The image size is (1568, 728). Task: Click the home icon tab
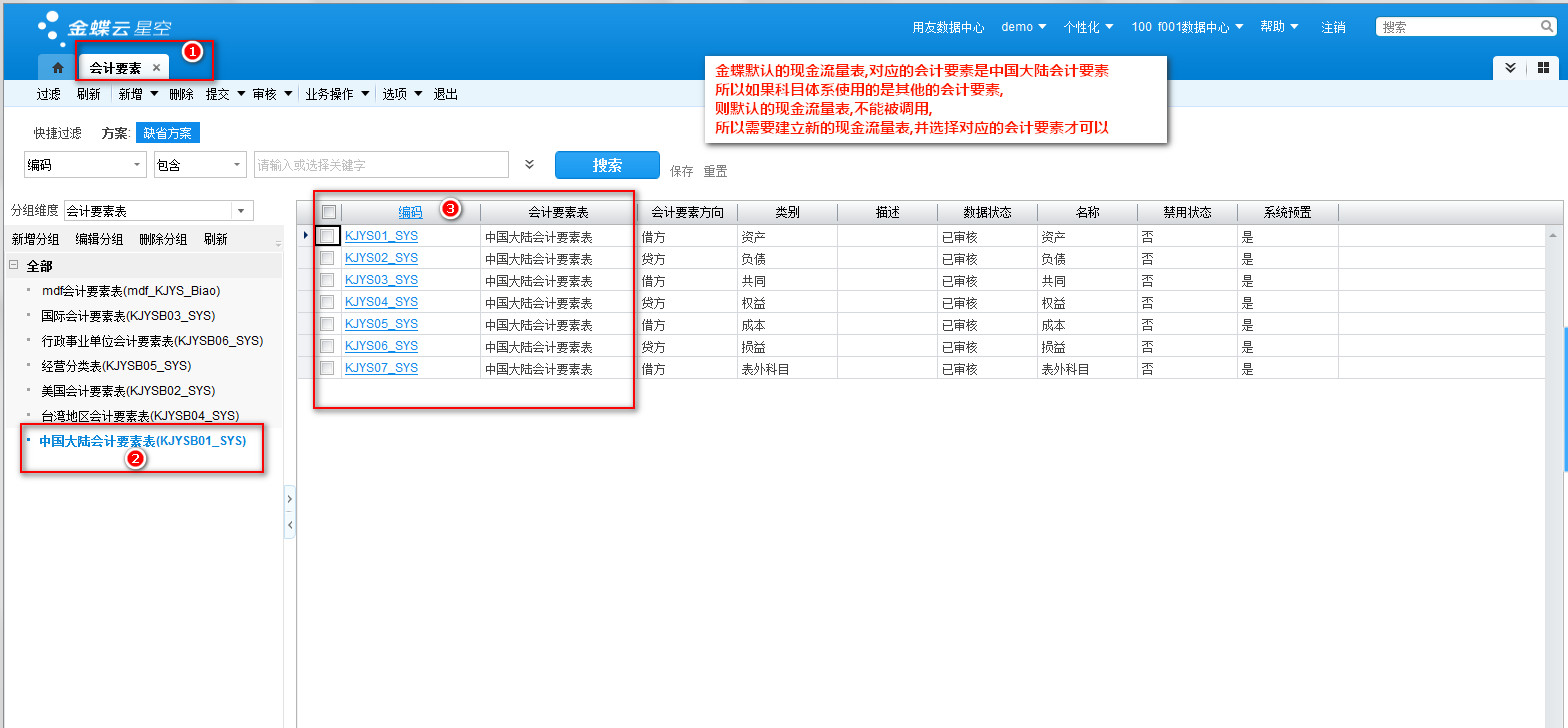coord(58,68)
